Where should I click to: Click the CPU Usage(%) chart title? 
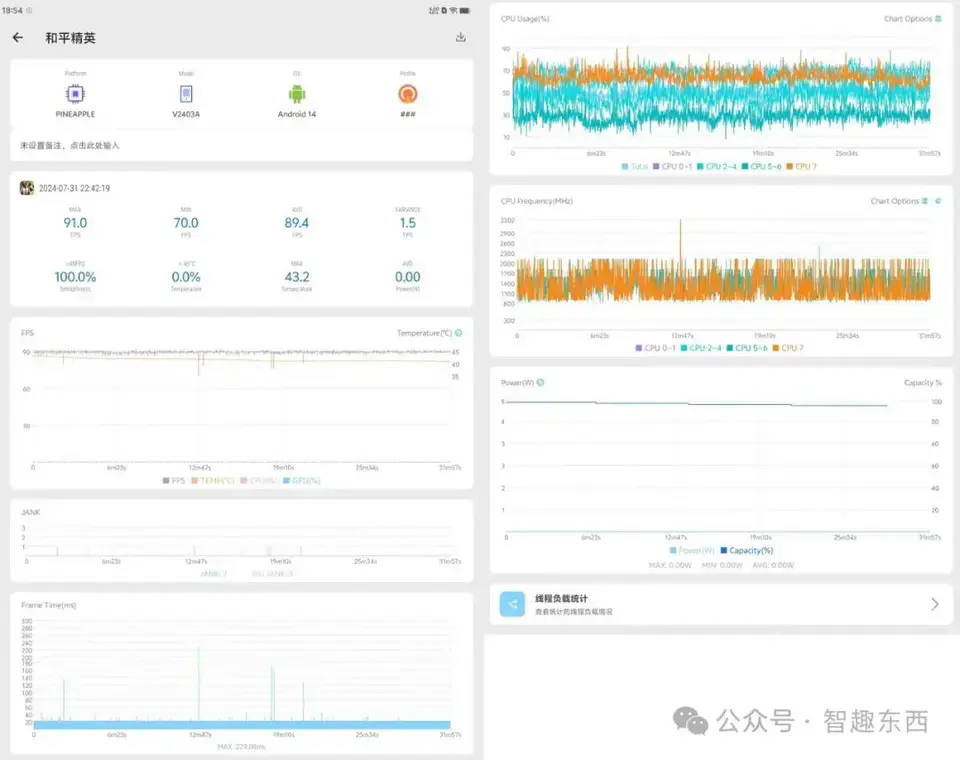coord(525,19)
